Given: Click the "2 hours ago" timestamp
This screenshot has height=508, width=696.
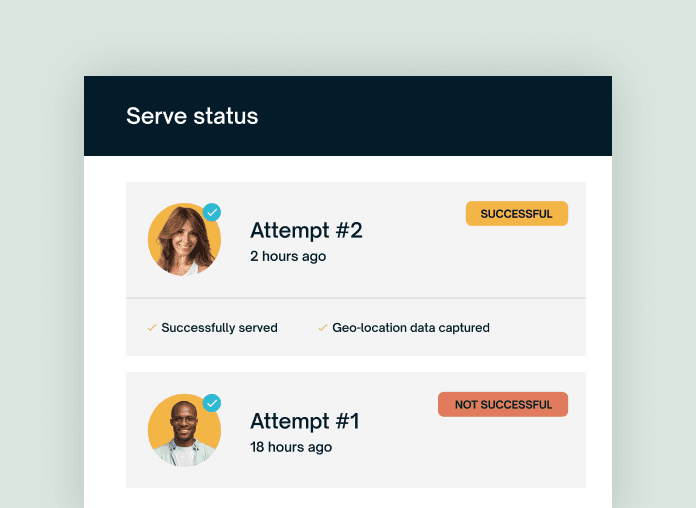Looking at the screenshot, I should 288,256.
